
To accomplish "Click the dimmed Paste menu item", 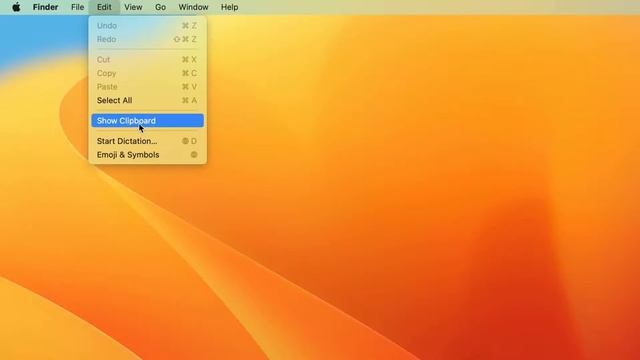I will coord(147,87).
